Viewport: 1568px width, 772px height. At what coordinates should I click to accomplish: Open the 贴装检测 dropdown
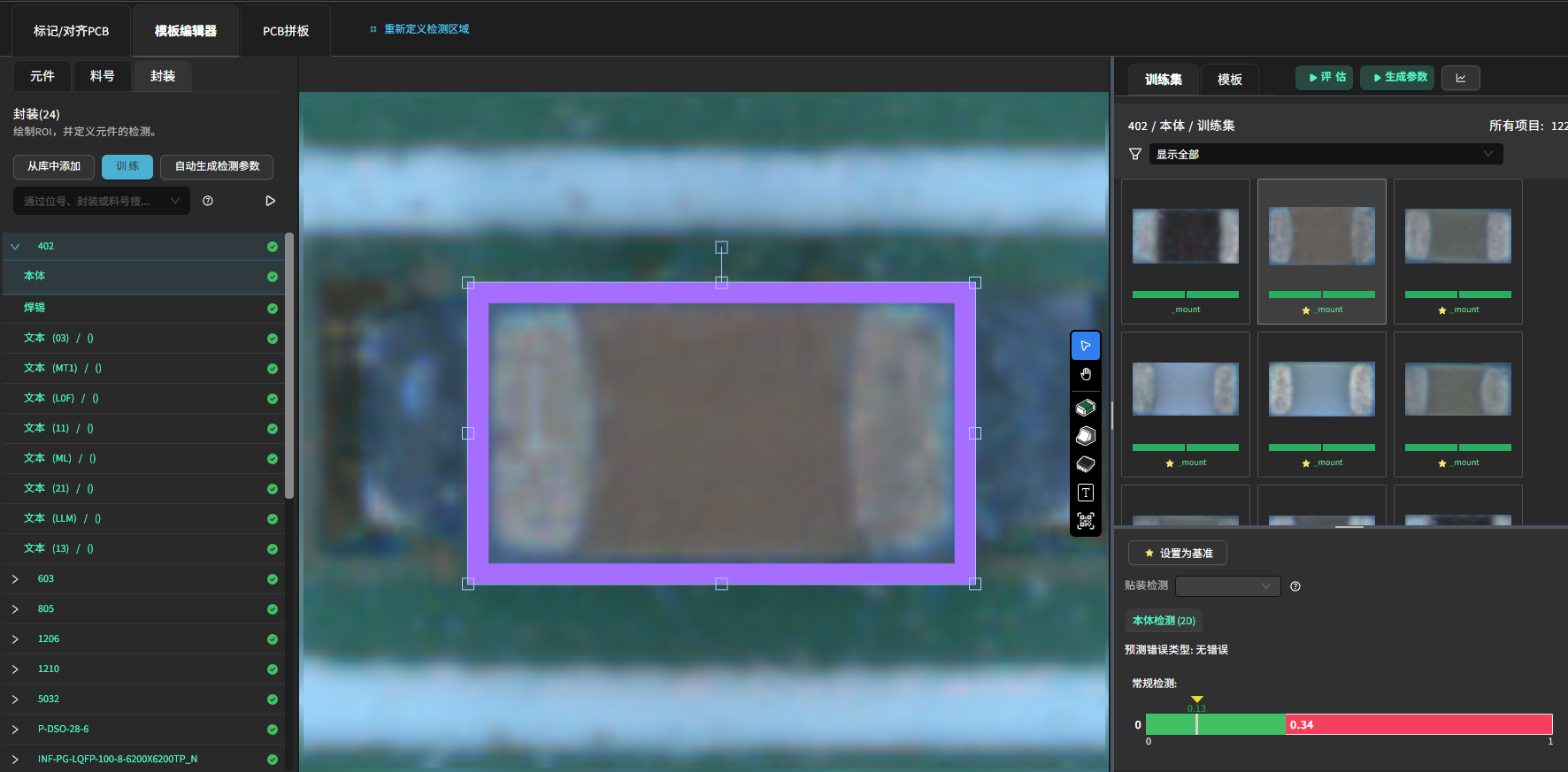coord(1227,585)
